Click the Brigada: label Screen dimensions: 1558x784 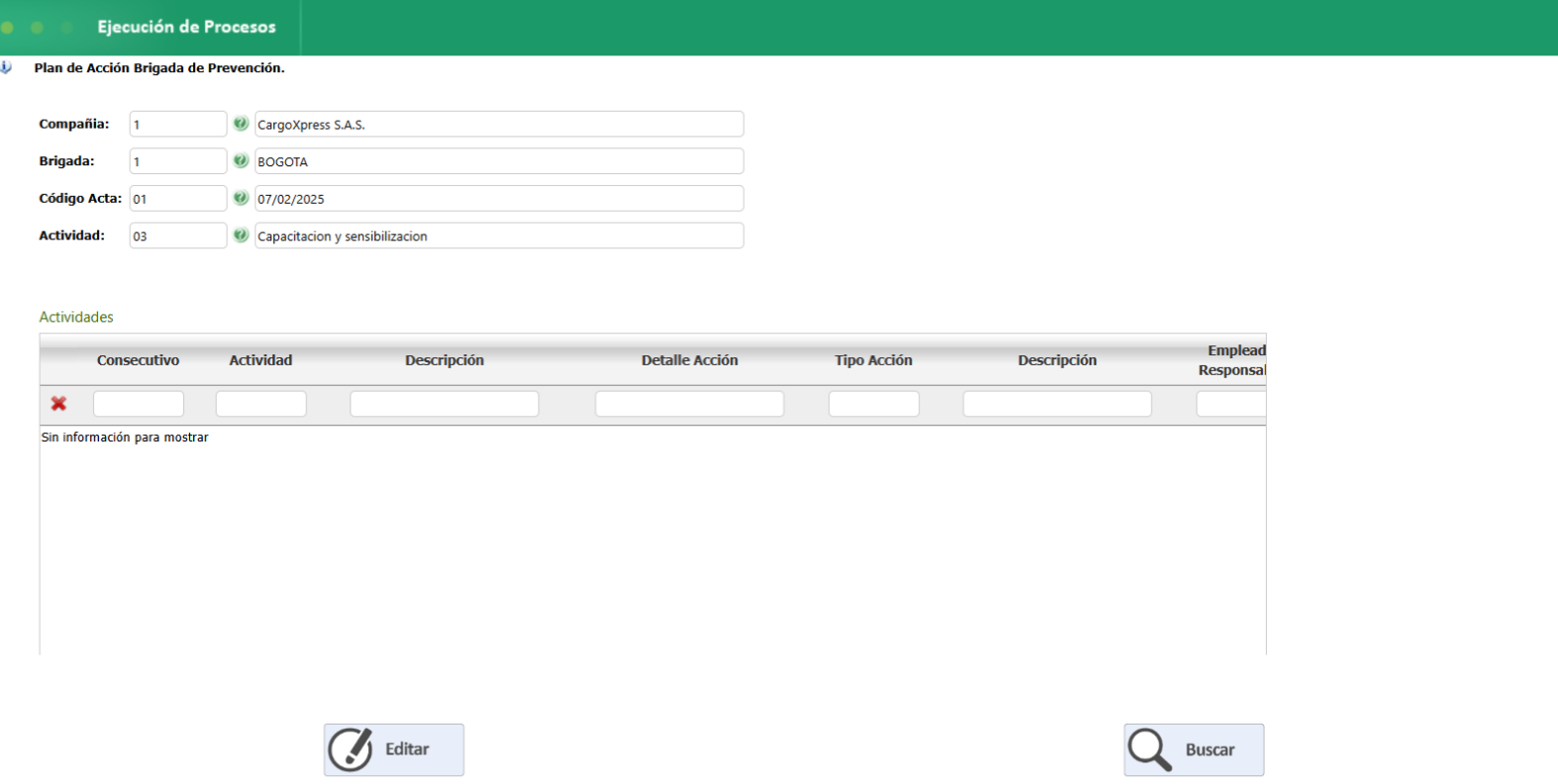[66, 161]
